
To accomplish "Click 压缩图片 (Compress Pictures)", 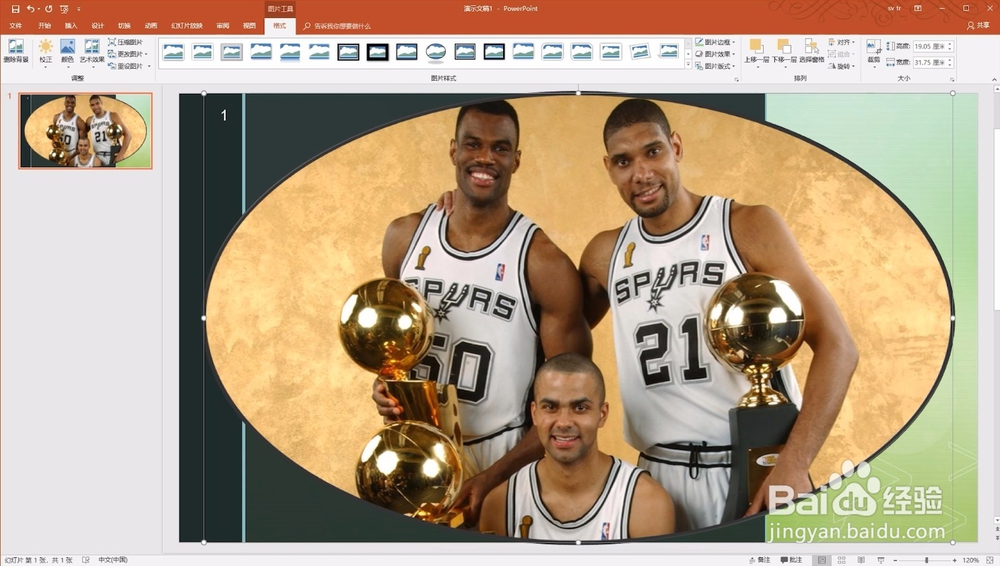I will click(126, 42).
